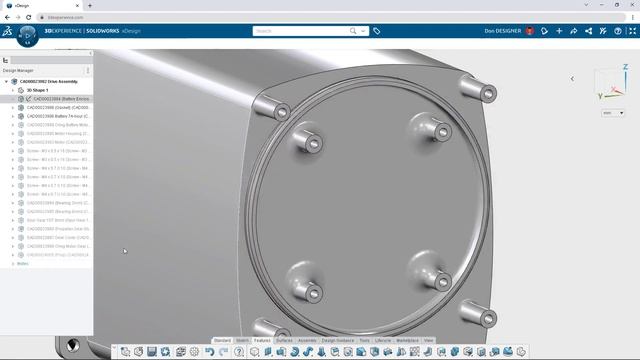This screenshot has height=360, width=640.
Task: Click the cube outline icon after help
Action: 254,351
